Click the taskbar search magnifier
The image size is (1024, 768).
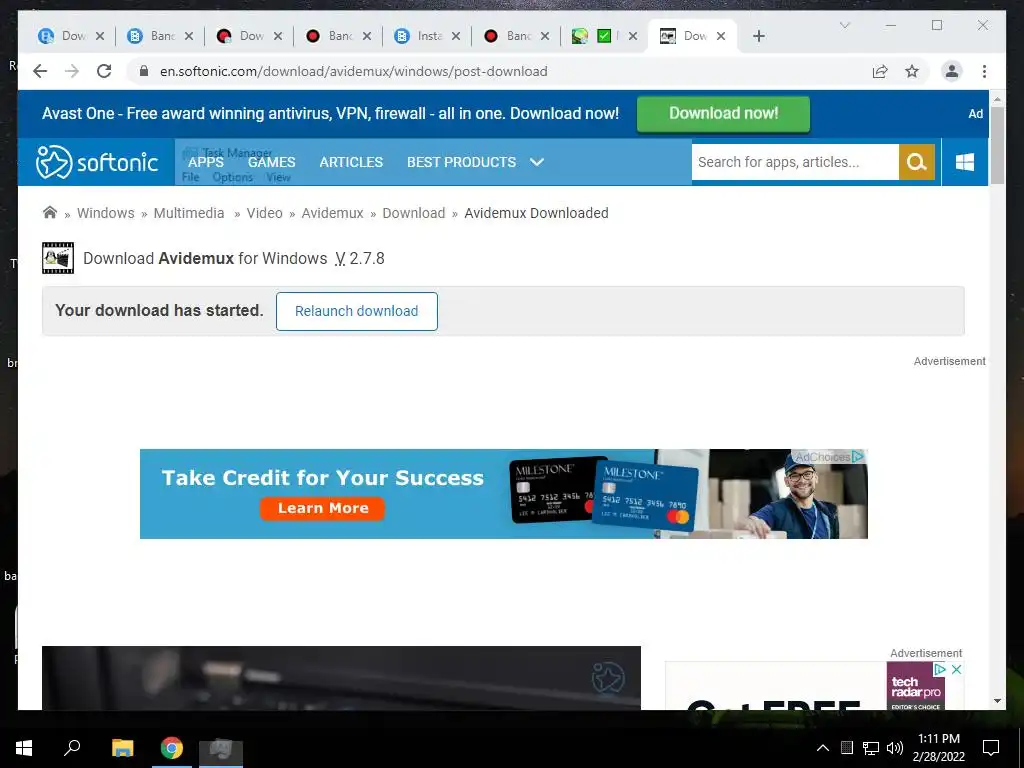72,748
